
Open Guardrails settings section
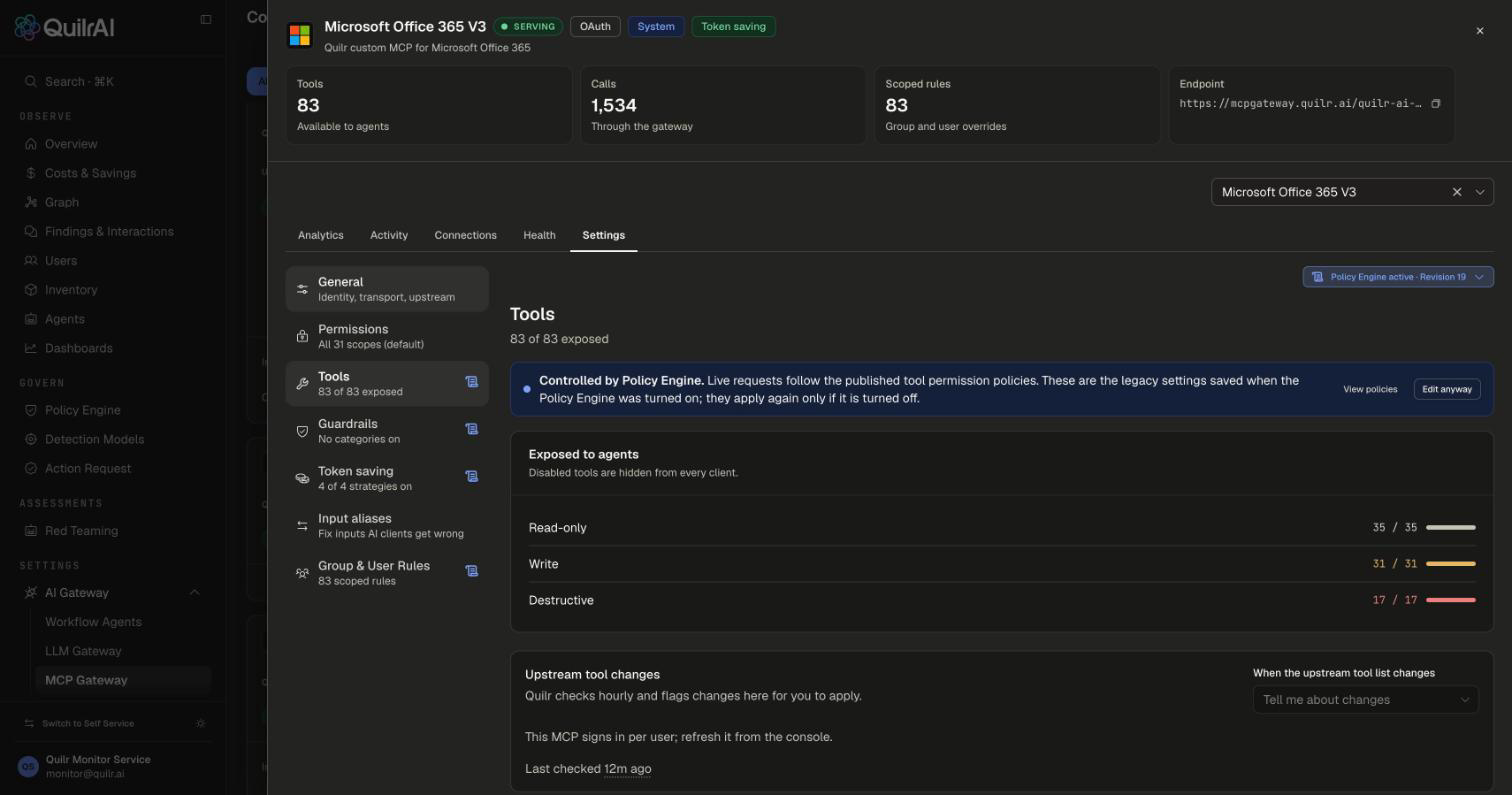387,431
